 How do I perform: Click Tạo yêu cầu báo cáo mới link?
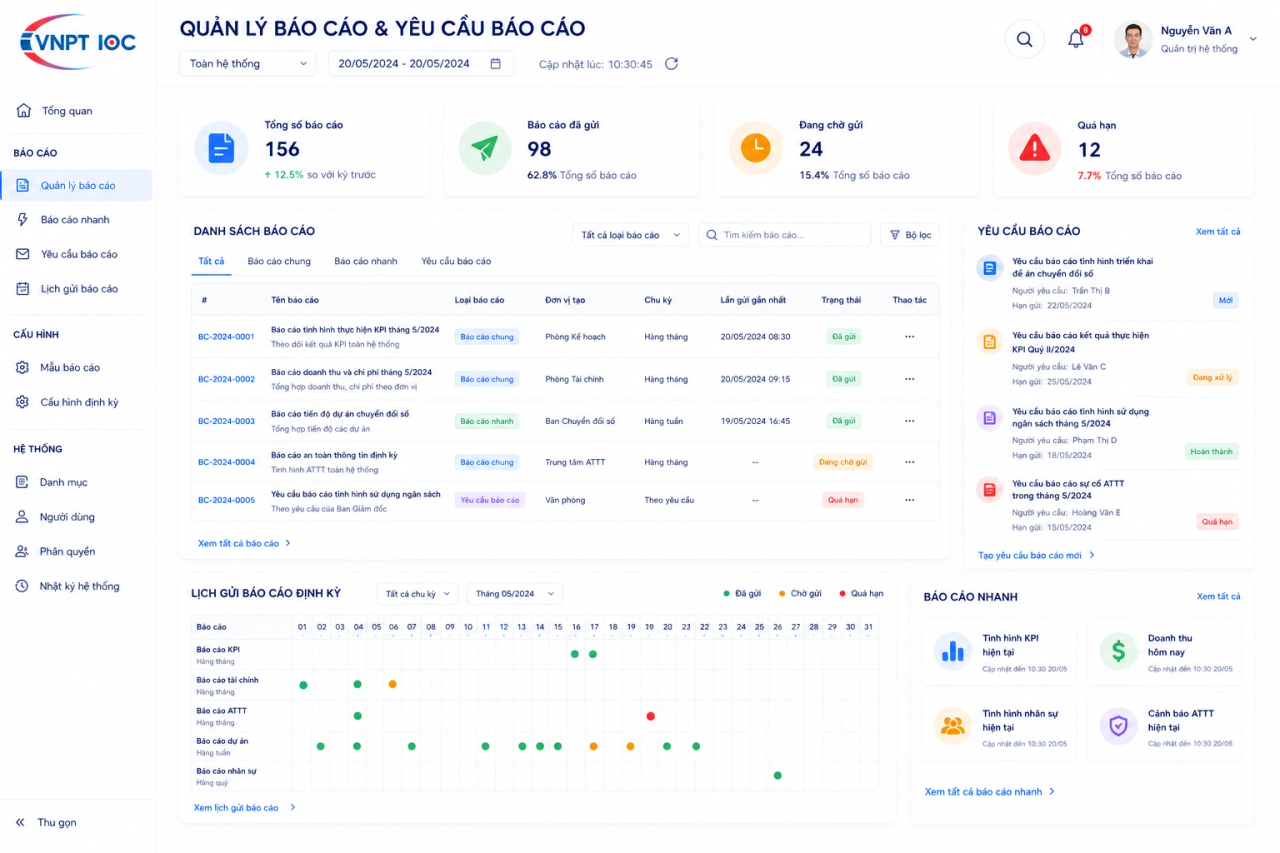(1036, 555)
